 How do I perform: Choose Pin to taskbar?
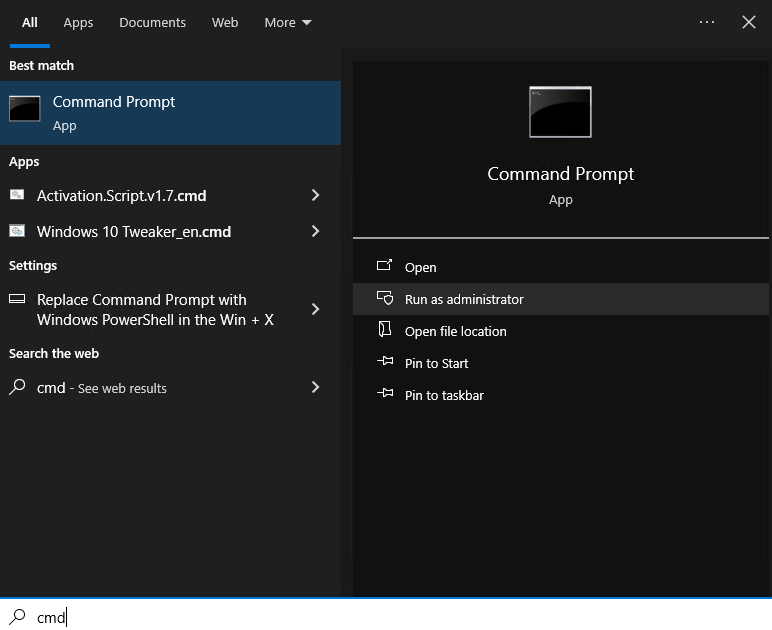561,395
